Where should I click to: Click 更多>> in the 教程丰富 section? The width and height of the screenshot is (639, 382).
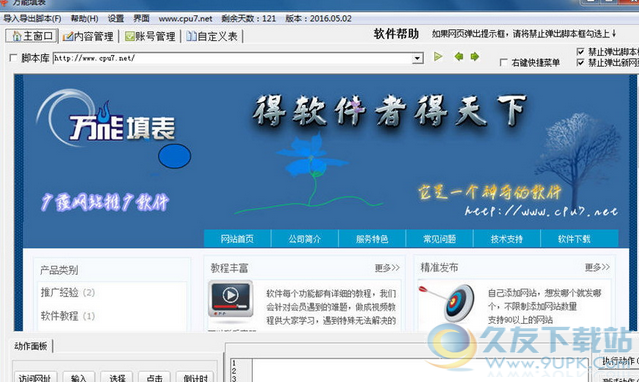387,268
